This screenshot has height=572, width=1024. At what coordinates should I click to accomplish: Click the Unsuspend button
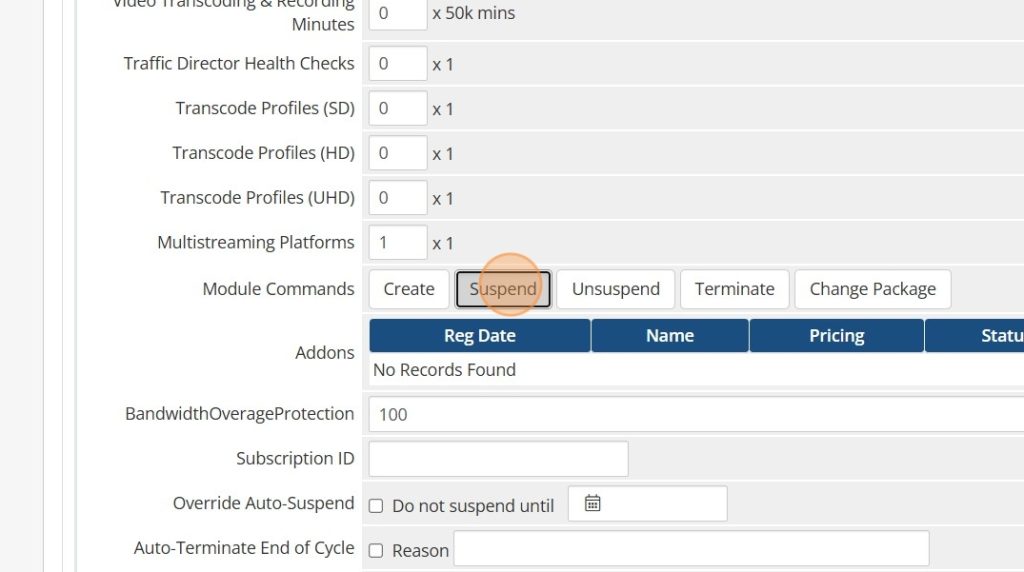tap(615, 289)
